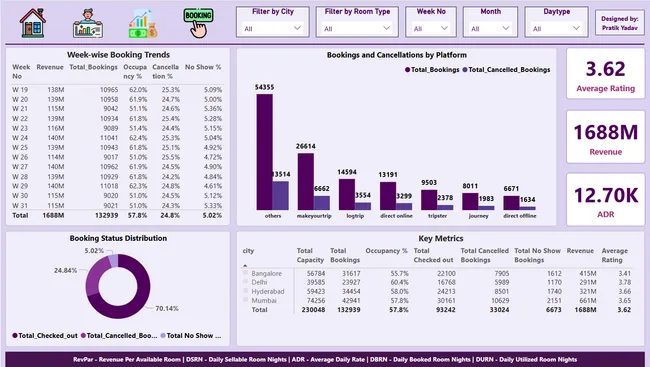Click Delhi average rating value 3.78
This screenshot has height=367, width=650.
tap(625, 282)
